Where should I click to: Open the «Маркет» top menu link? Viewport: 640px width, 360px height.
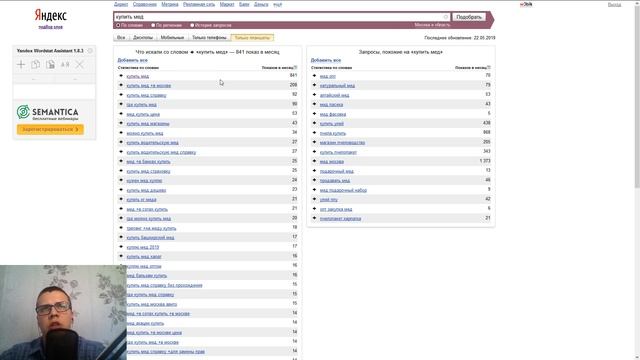pos(227,4)
